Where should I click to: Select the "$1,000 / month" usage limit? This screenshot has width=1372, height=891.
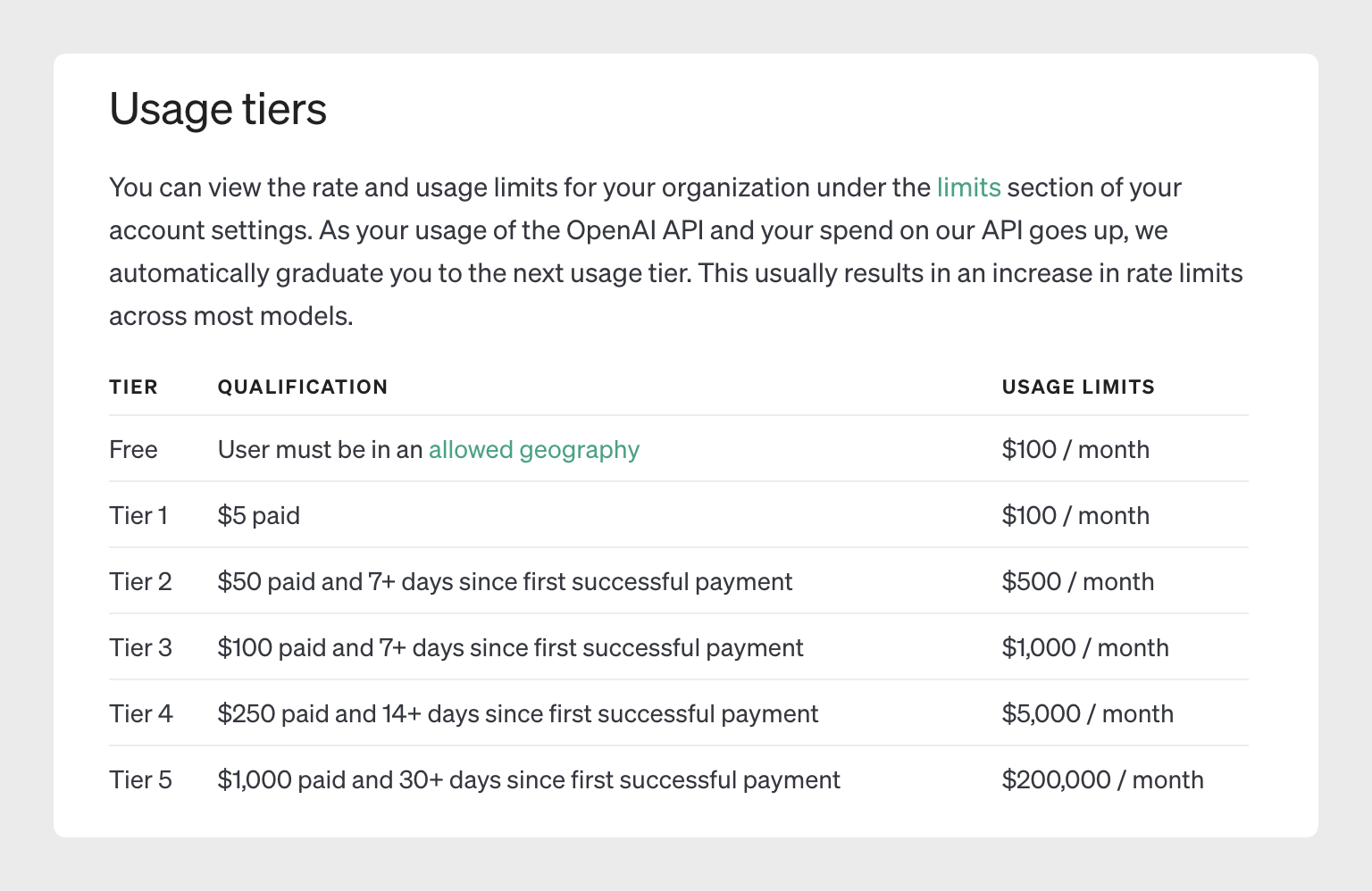[1085, 647]
